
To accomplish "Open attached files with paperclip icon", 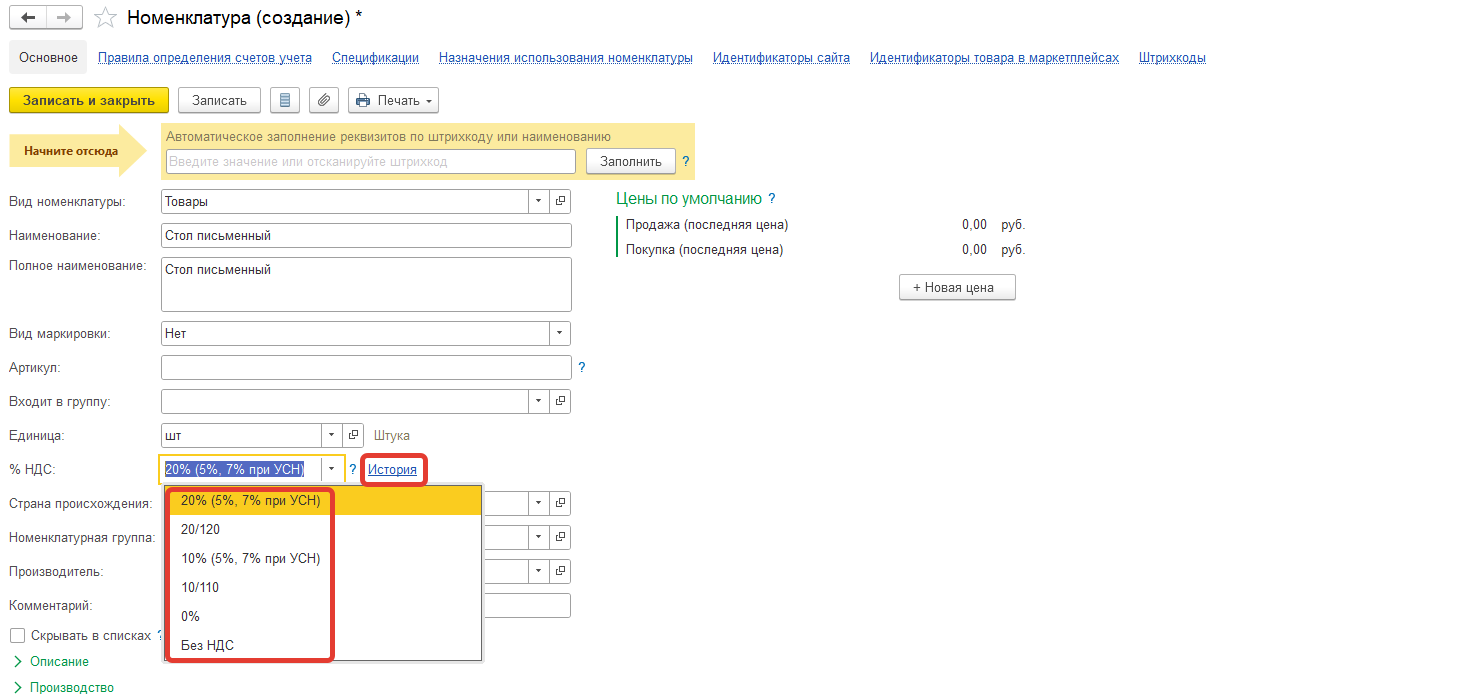I will pos(323,101).
